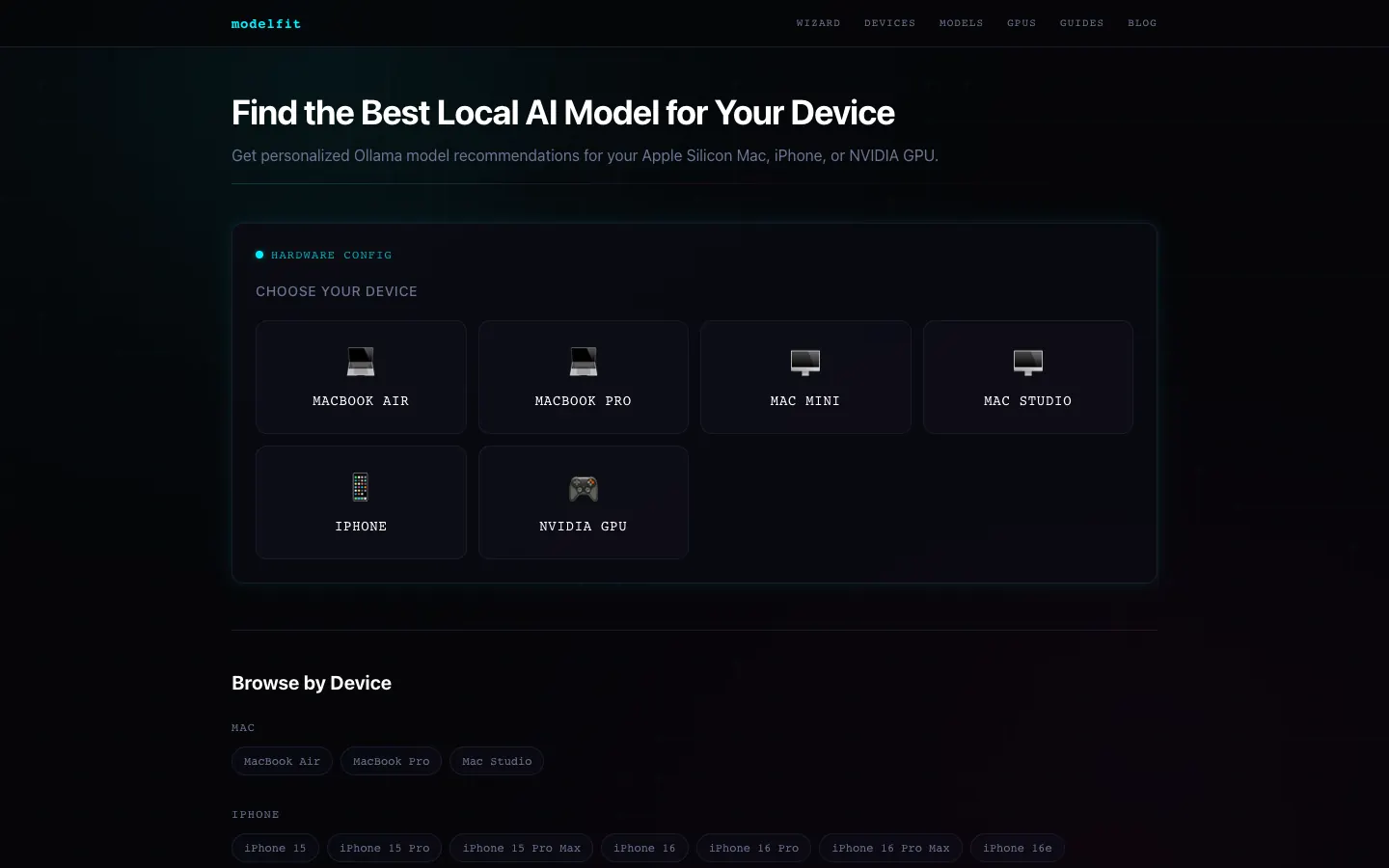Open the Wizard nav item

[818, 23]
